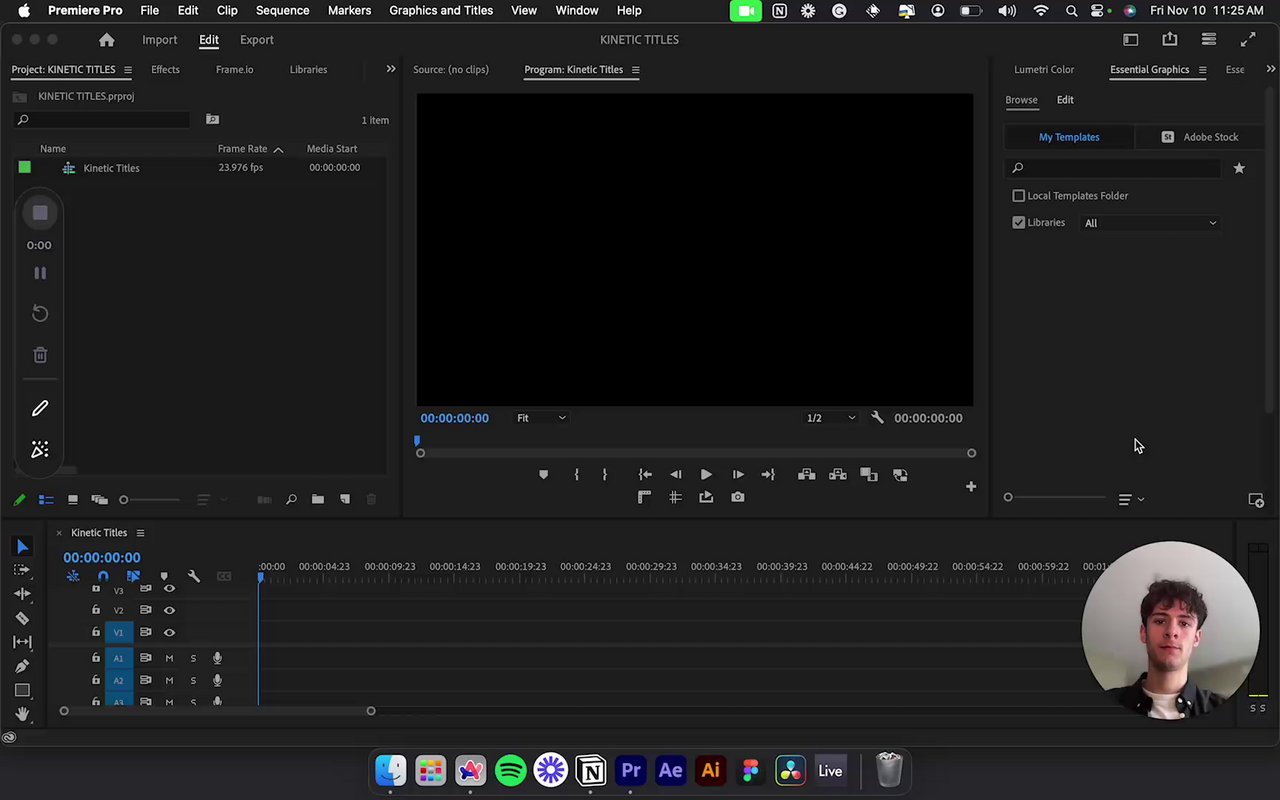
Task: Open the Libraries All dropdown
Action: coord(1150,223)
